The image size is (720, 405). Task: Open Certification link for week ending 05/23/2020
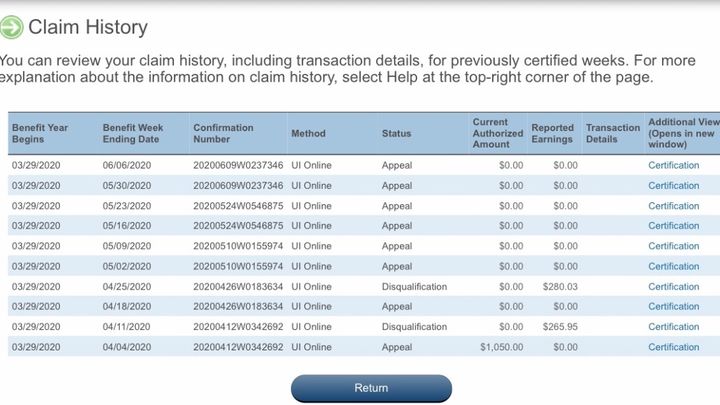[674, 206]
